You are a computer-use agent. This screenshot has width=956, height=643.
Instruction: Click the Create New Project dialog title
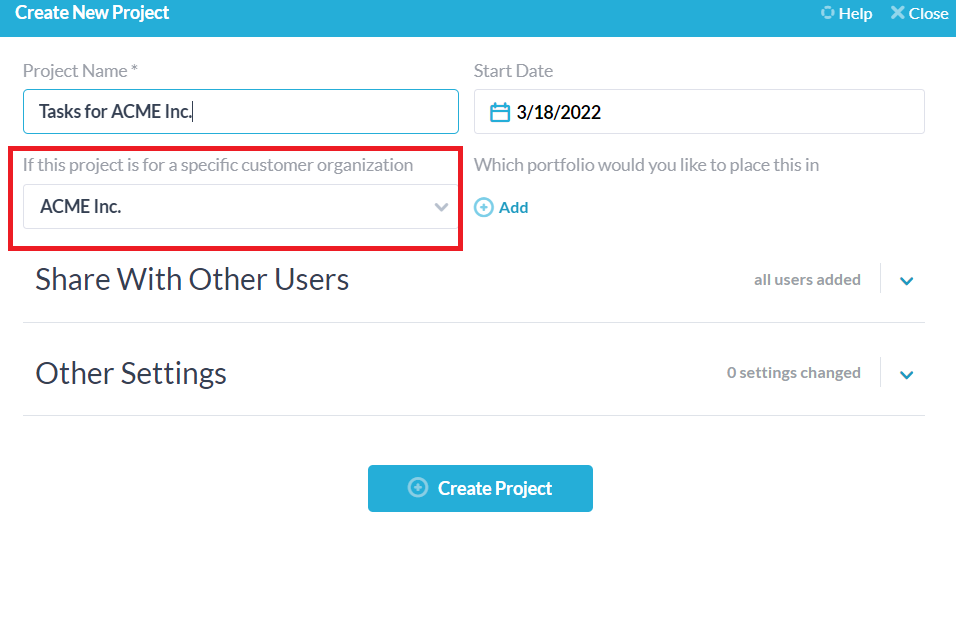click(x=92, y=13)
